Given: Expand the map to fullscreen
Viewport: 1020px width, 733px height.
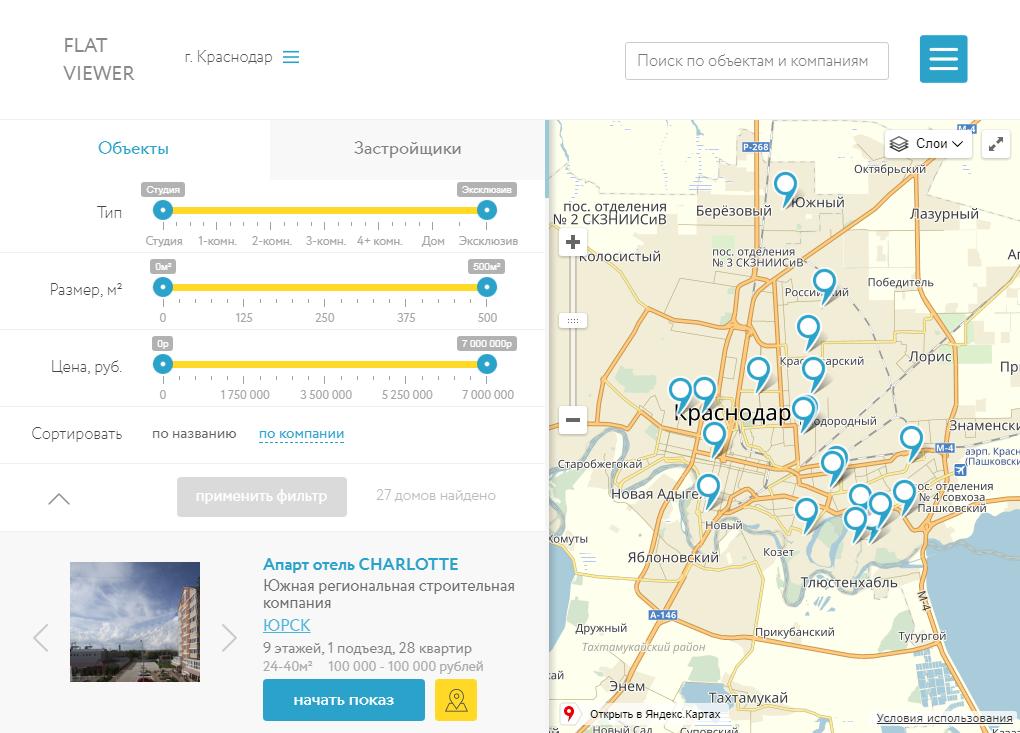Looking at the screenshot, I should 996,144.
